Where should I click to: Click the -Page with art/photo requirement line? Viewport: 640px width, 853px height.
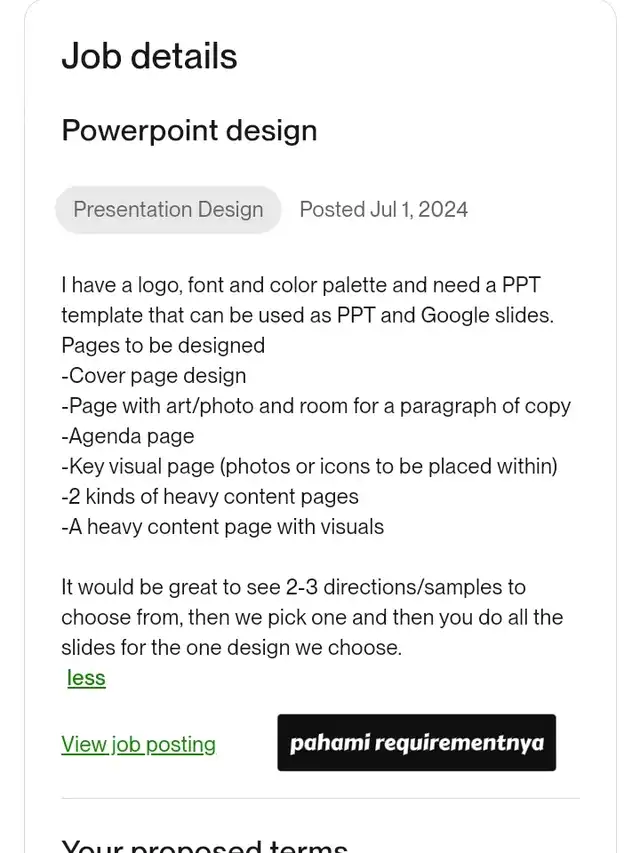[x=316, y=406]
